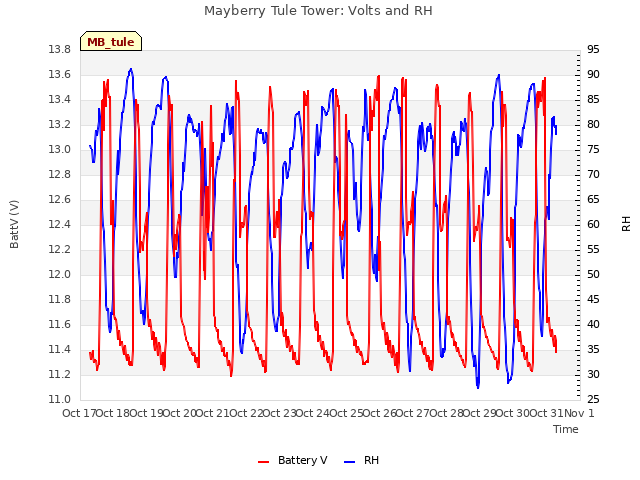Click the Oct 31 date label
Viewport: 640px width, 480px height.
click(x=547, y=413)
